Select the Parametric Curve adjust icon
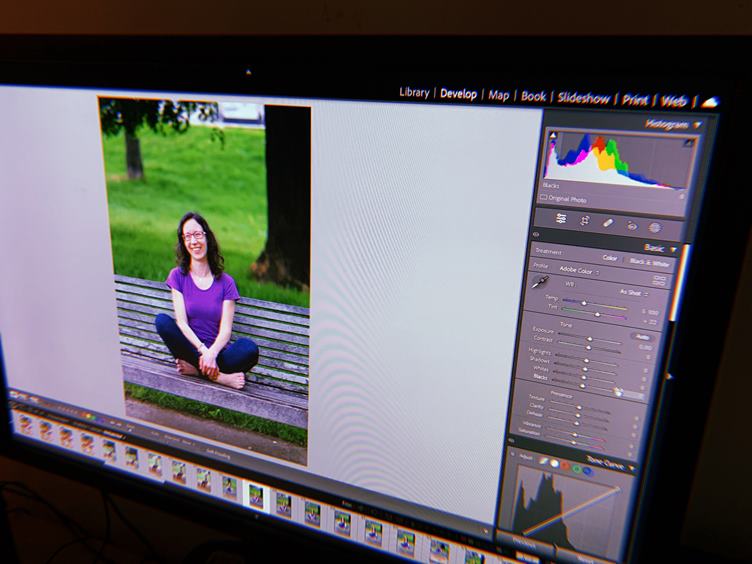Screen dimensions: 752x564 tap(543, 461)
